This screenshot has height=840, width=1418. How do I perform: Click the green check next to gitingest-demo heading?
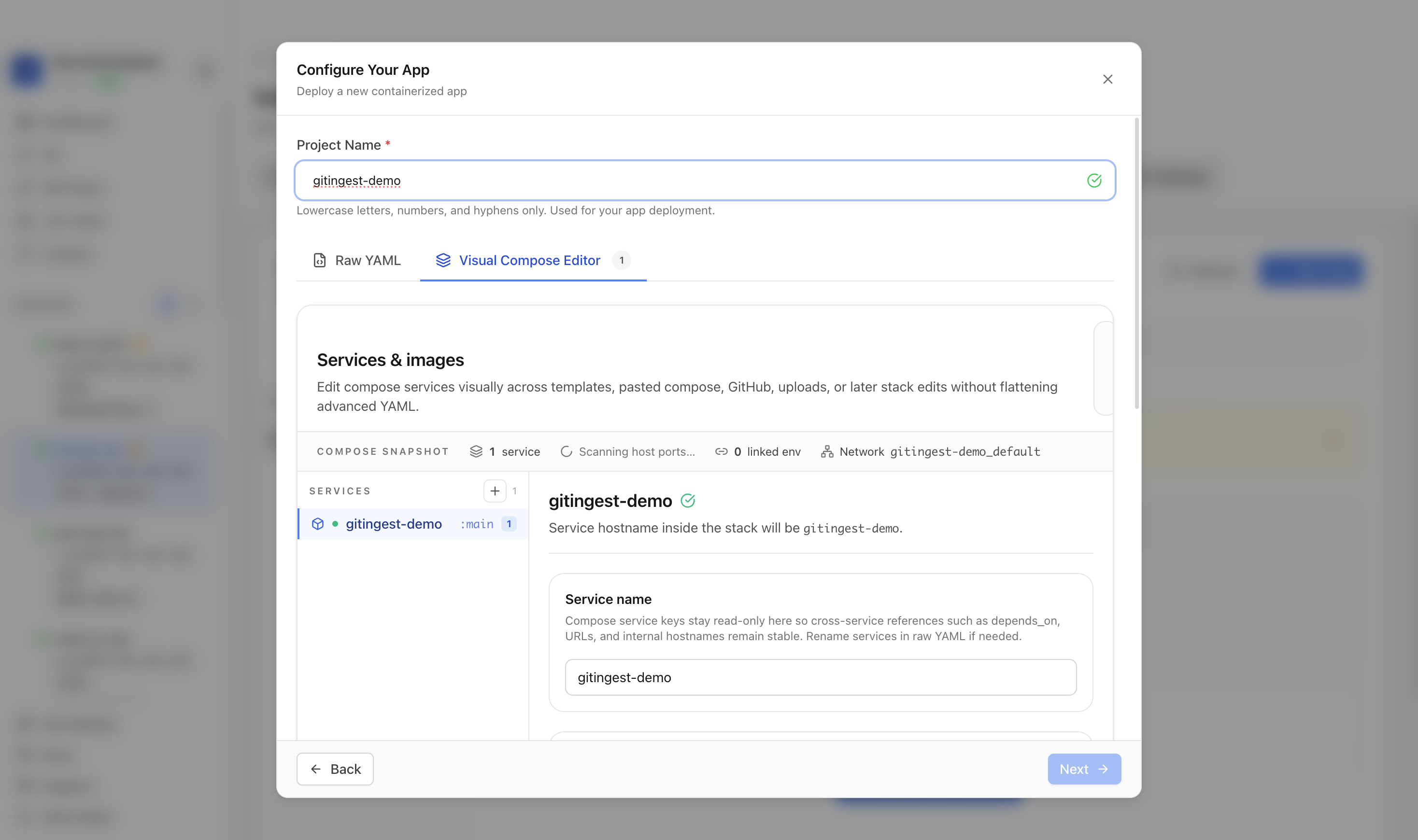click(x=687, y=501)
